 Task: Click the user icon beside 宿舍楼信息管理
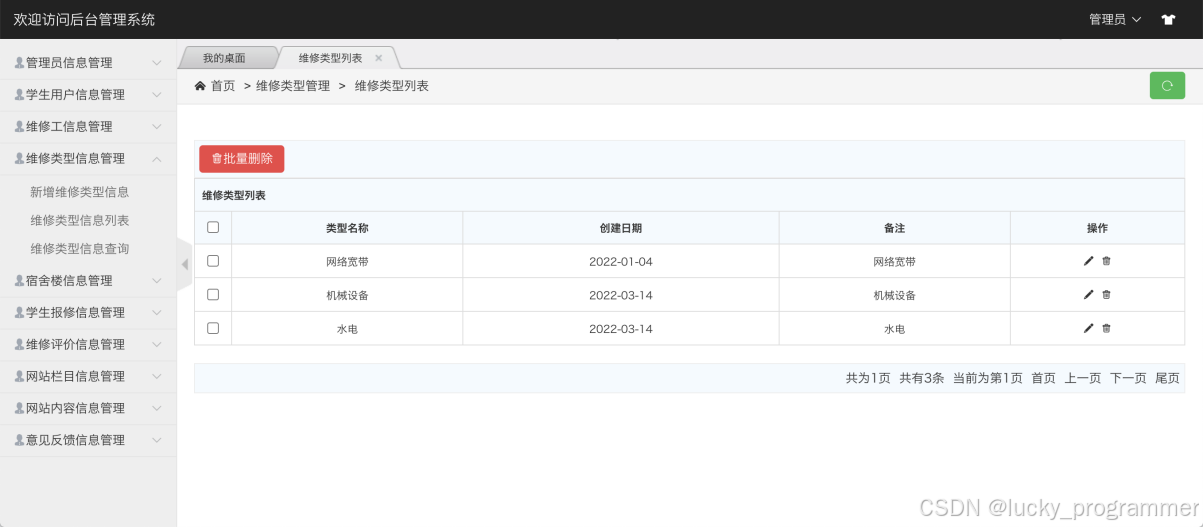pos(19,280)
